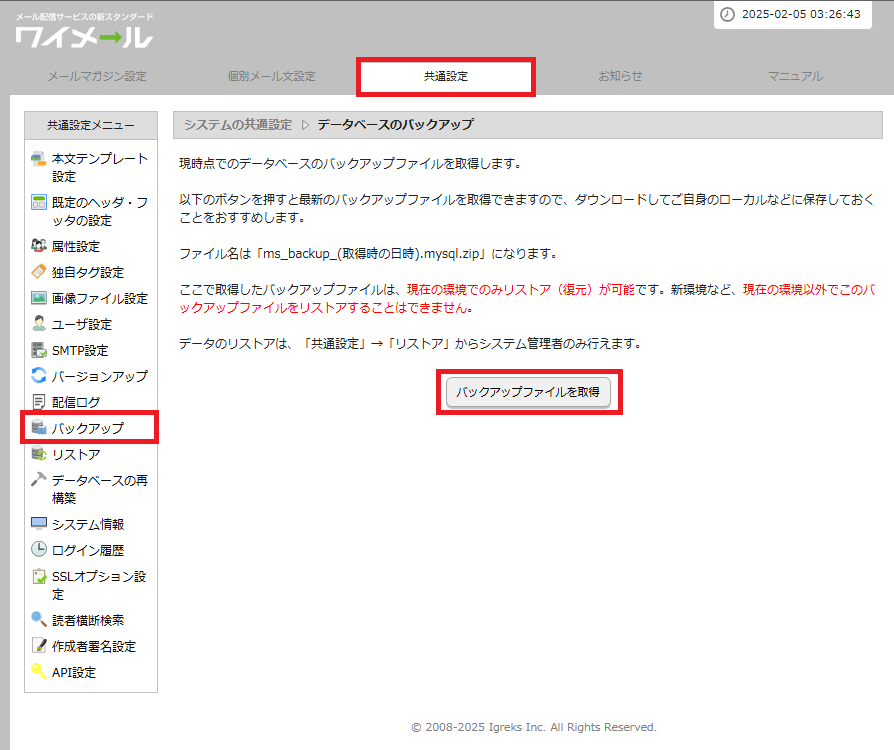Open データベースの再構築 menu link
The height and width of the screenshot is (750, 894).
[100, 489]
